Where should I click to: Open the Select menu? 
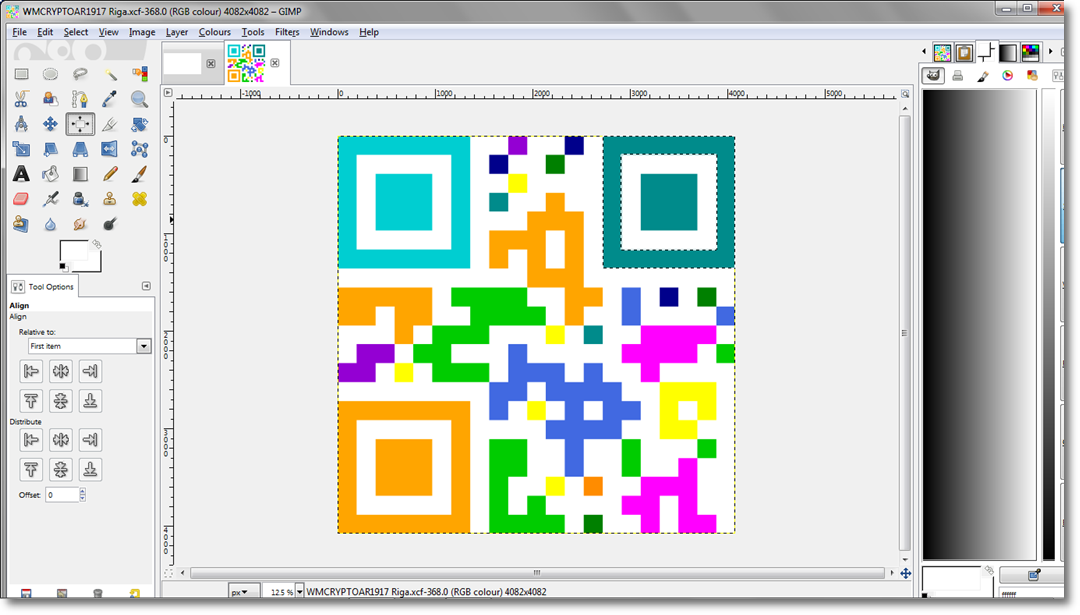[76, 32]
